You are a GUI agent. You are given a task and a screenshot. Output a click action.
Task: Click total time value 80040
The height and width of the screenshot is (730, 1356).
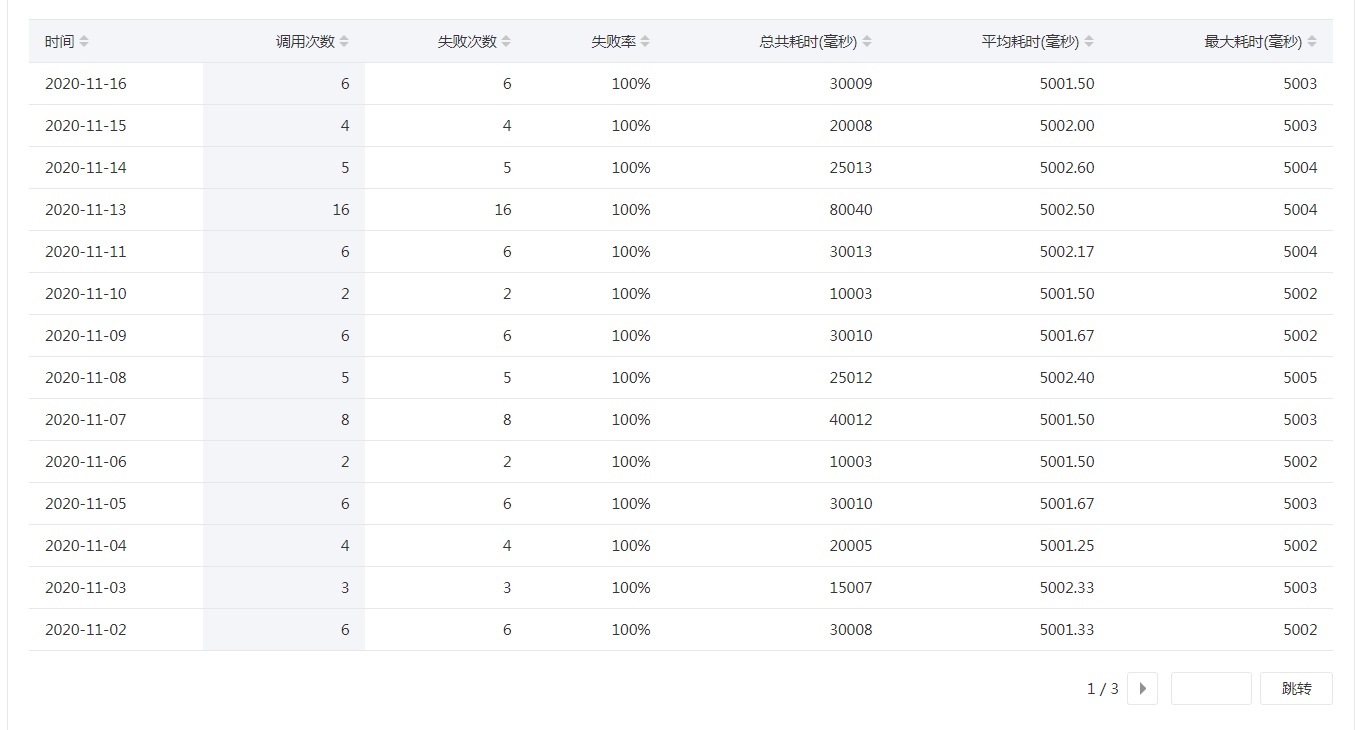851,210
